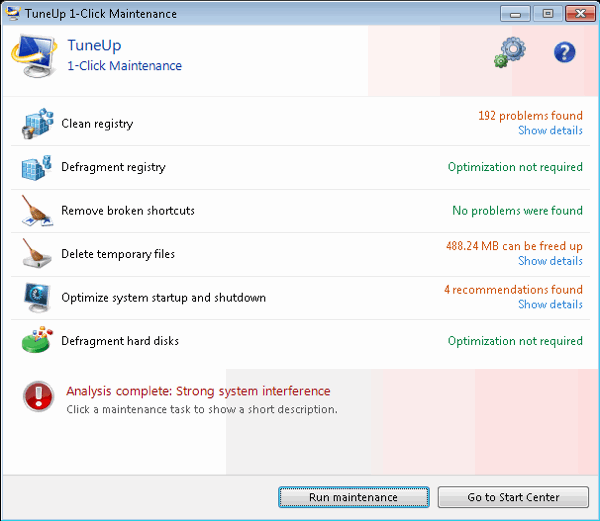Maximize the TuneUp 1-Click Maintenance window
Screen dimensions: 600x521
pyautogui.click(x=548, y=14)
